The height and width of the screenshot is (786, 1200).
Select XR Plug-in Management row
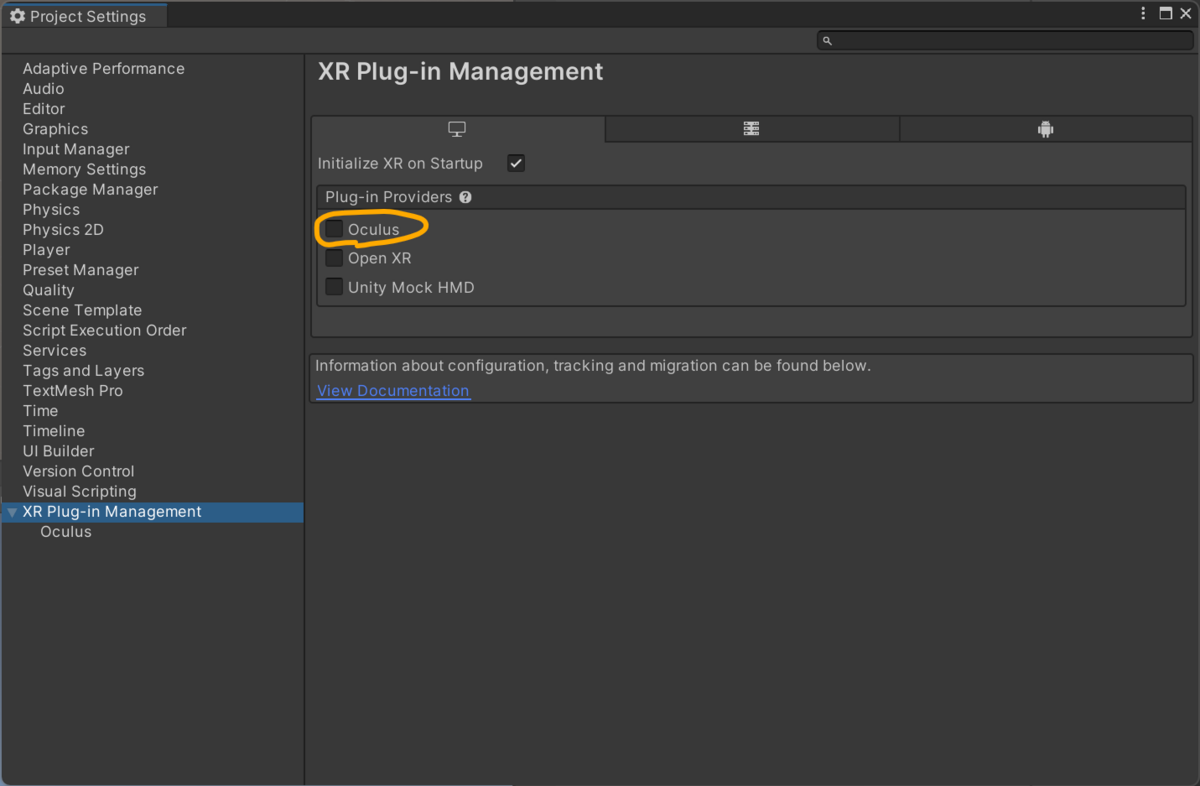tap(152, 512)
